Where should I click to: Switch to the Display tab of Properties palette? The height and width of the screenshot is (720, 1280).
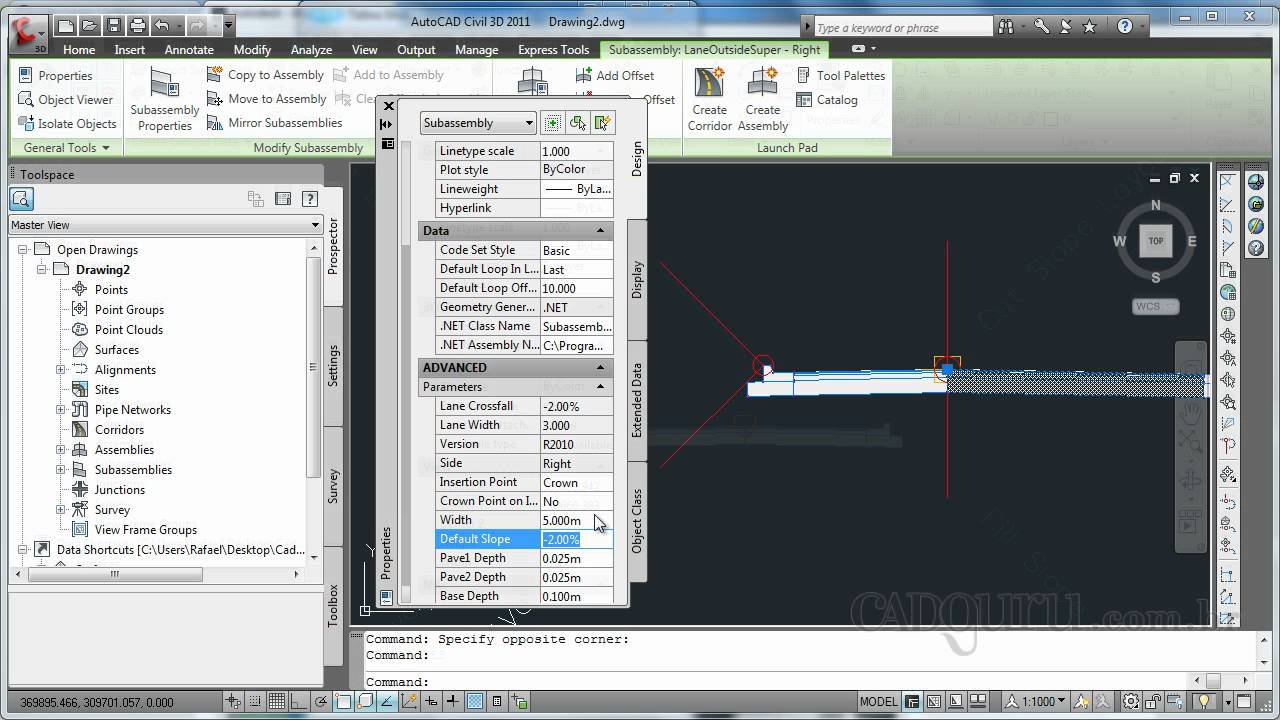tap(637, 280)
